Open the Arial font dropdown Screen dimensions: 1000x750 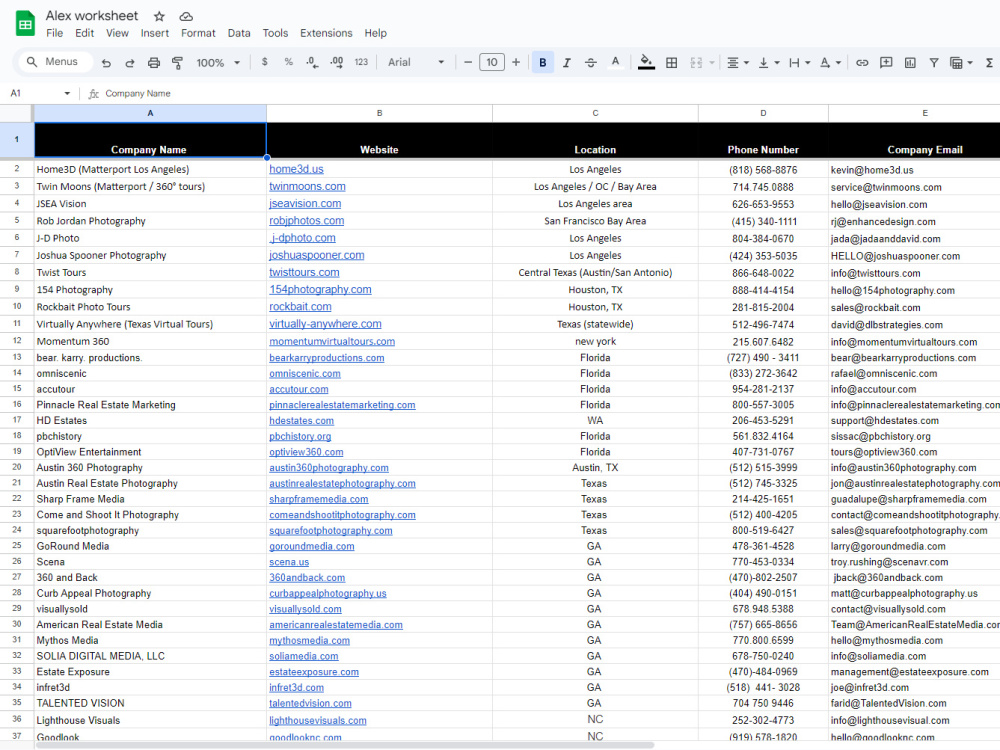416,62
